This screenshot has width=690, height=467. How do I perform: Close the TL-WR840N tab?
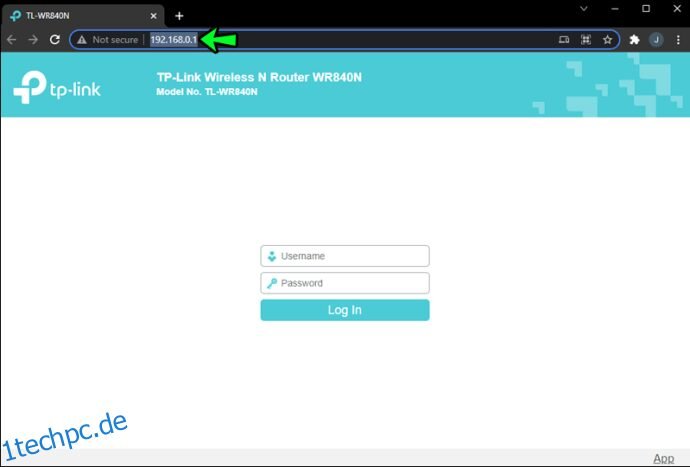tap(153, 16)
